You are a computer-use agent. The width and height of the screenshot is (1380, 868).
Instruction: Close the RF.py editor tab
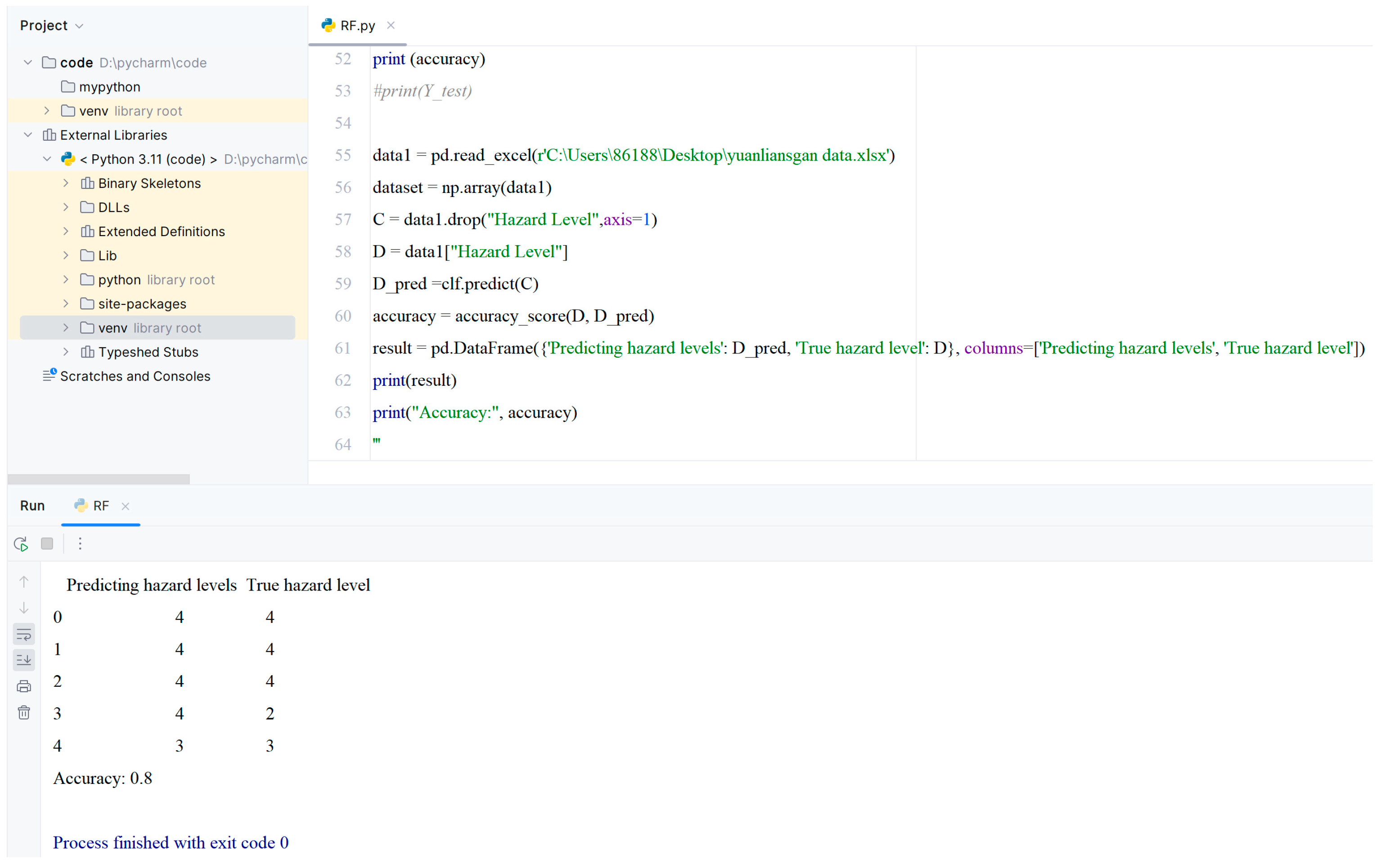point(391,26)
